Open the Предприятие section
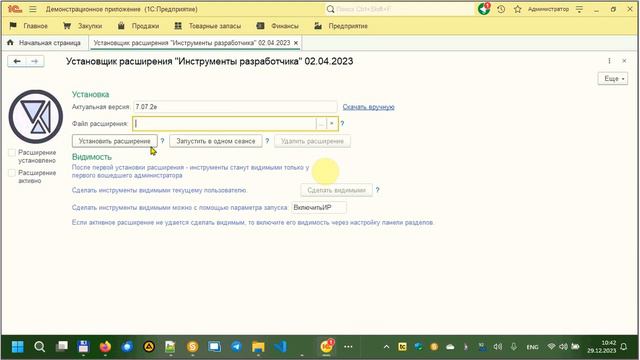 [341, 26]
